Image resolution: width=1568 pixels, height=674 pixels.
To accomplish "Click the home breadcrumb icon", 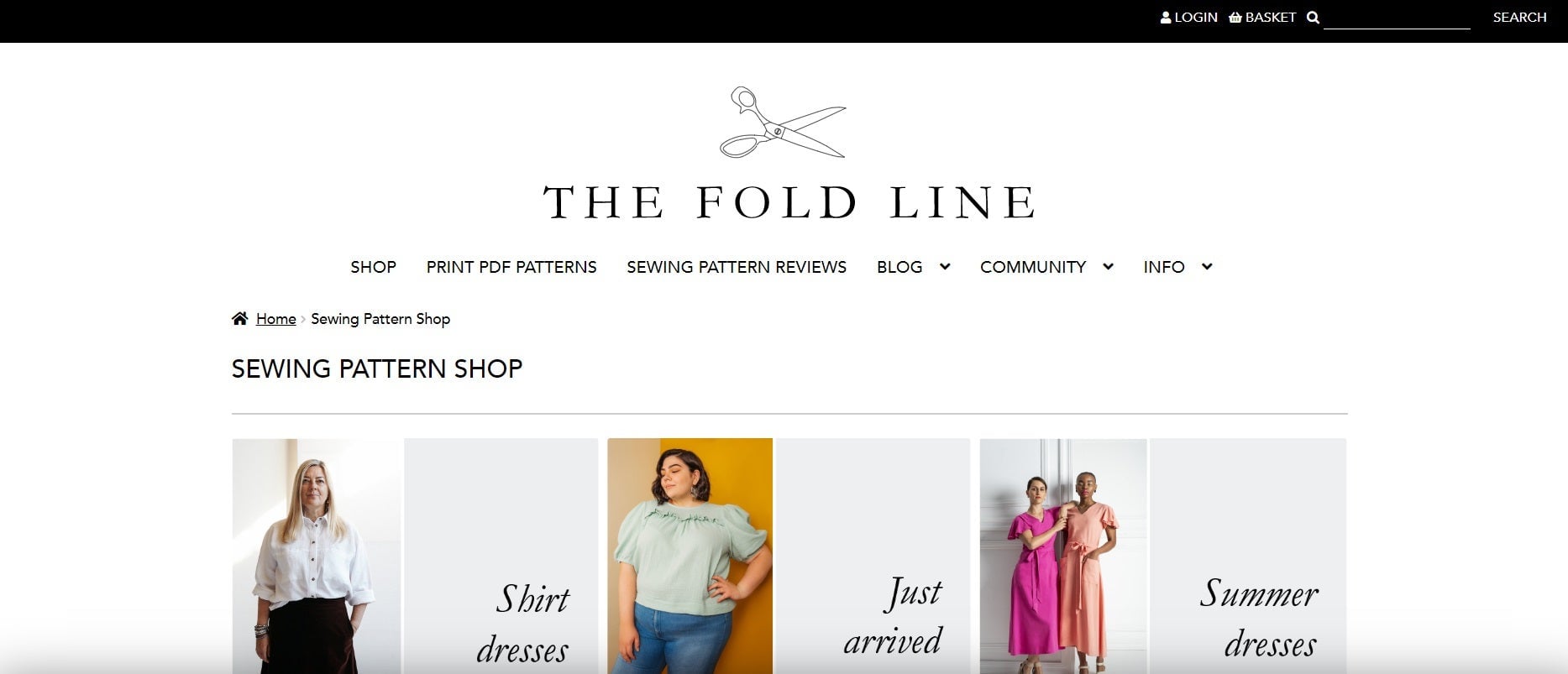I will 240,319.
